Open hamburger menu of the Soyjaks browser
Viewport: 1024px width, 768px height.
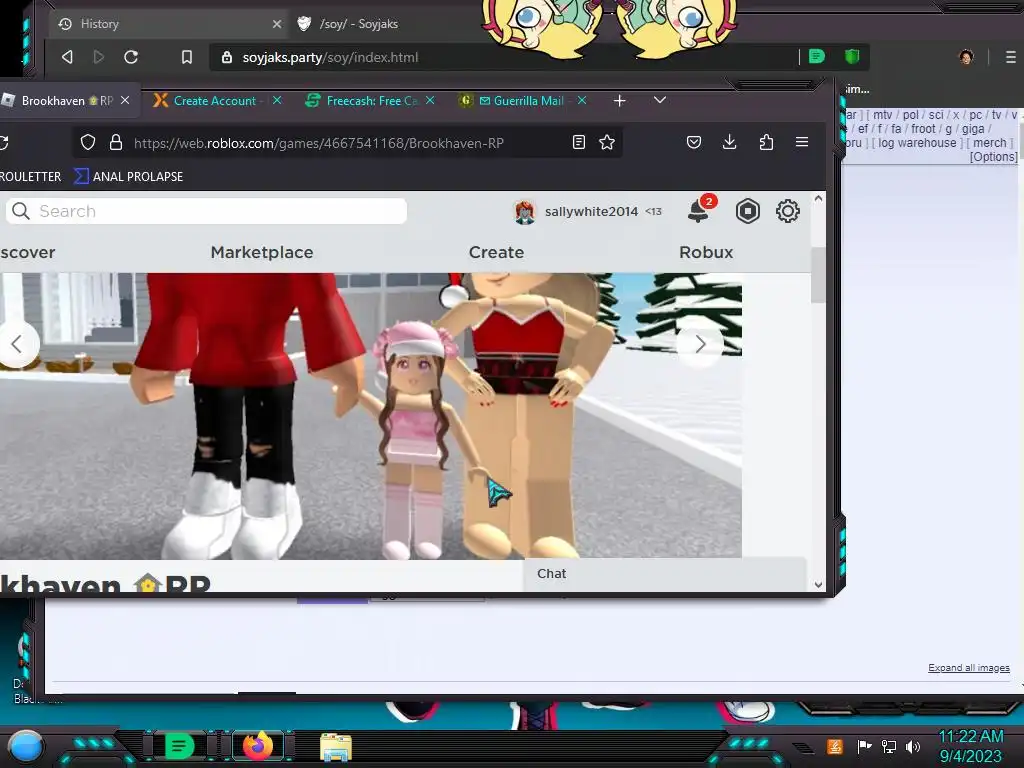point(1010,57)
